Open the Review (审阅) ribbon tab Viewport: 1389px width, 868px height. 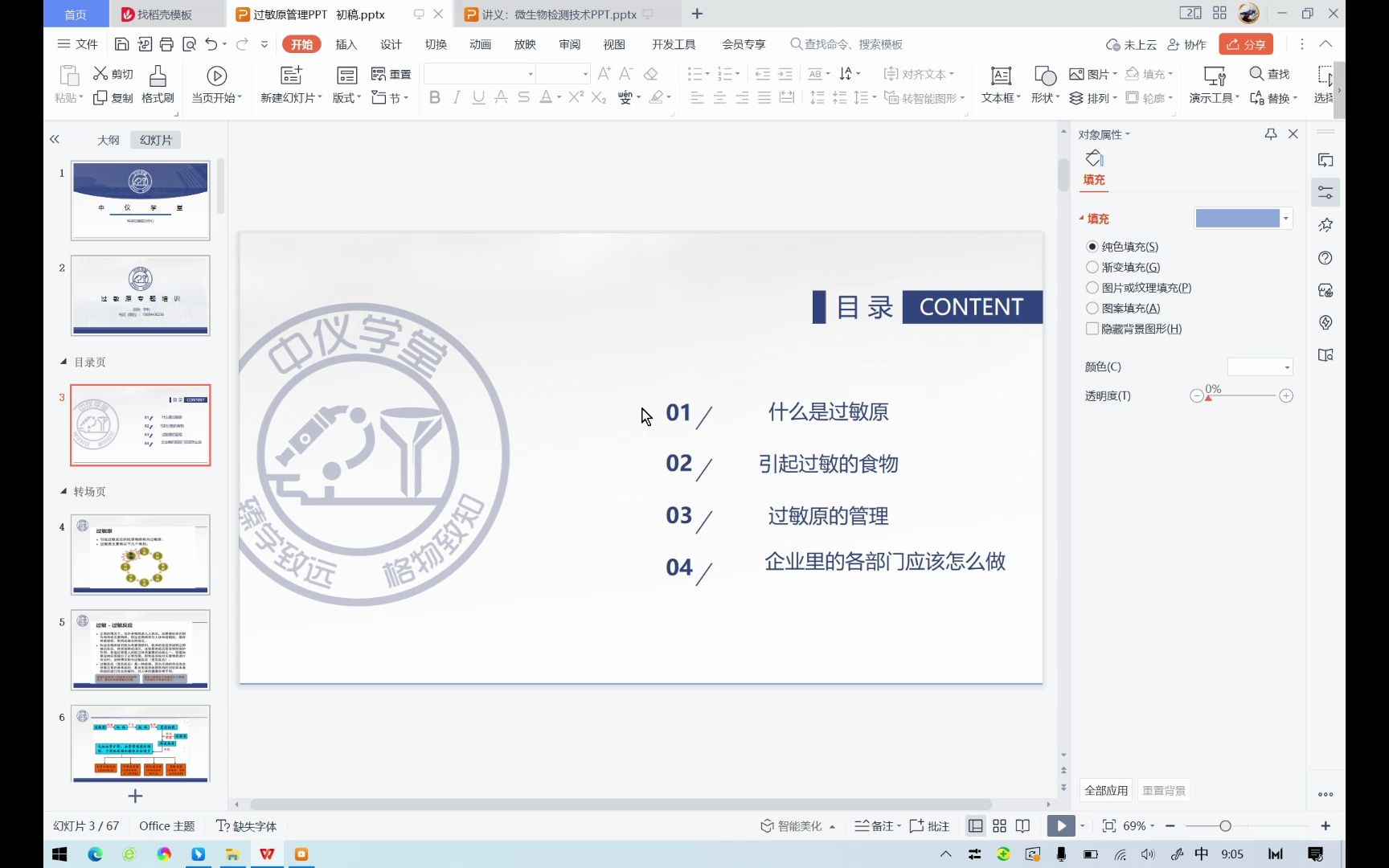(569, 44)
